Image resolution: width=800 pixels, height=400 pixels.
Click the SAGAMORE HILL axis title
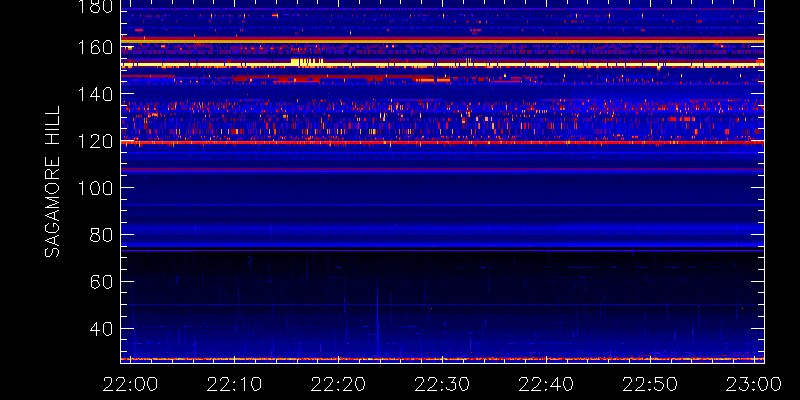click(52, 182)
